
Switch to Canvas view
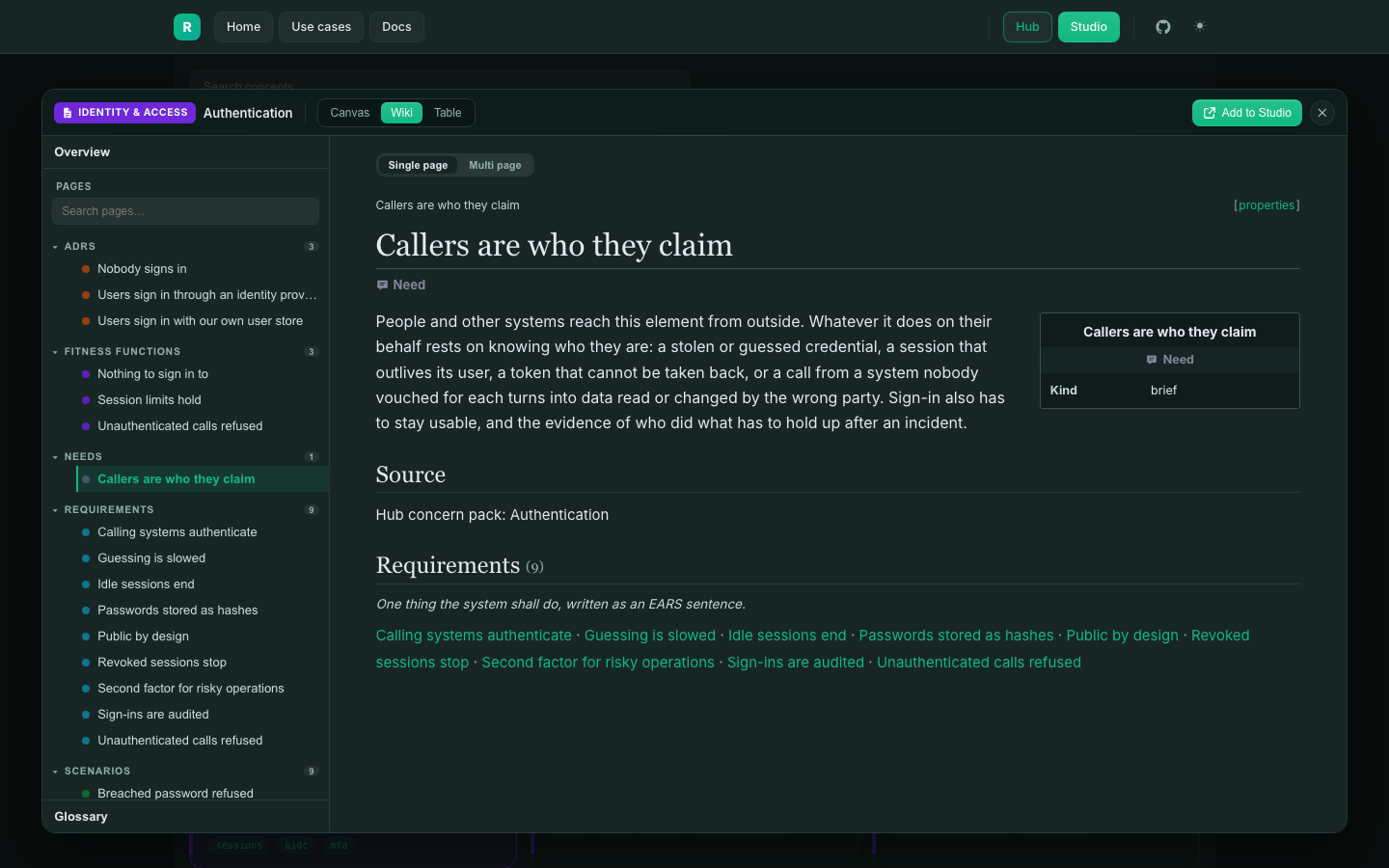coord(350,113)
